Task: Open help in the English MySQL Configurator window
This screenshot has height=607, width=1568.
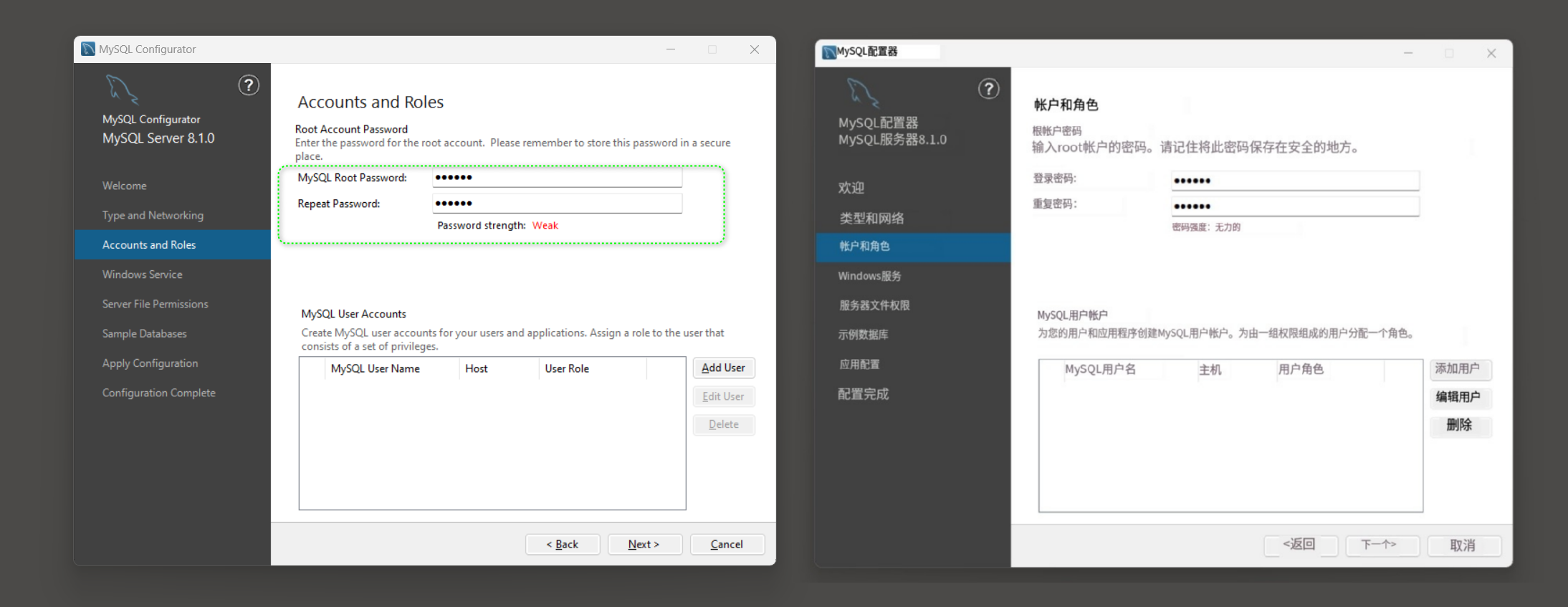Action: coord(249,85)
